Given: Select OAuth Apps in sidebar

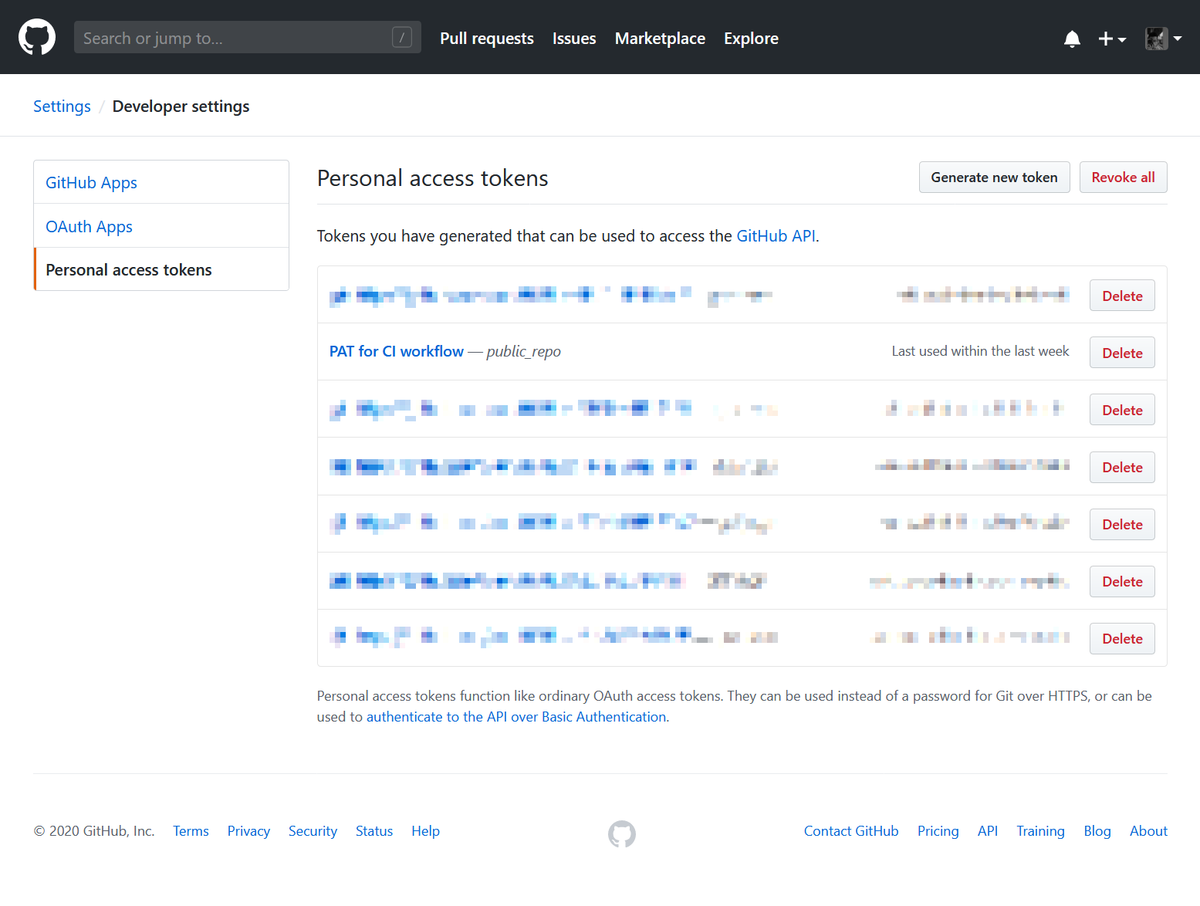Looking at the screenshot, I should [161, 226].
